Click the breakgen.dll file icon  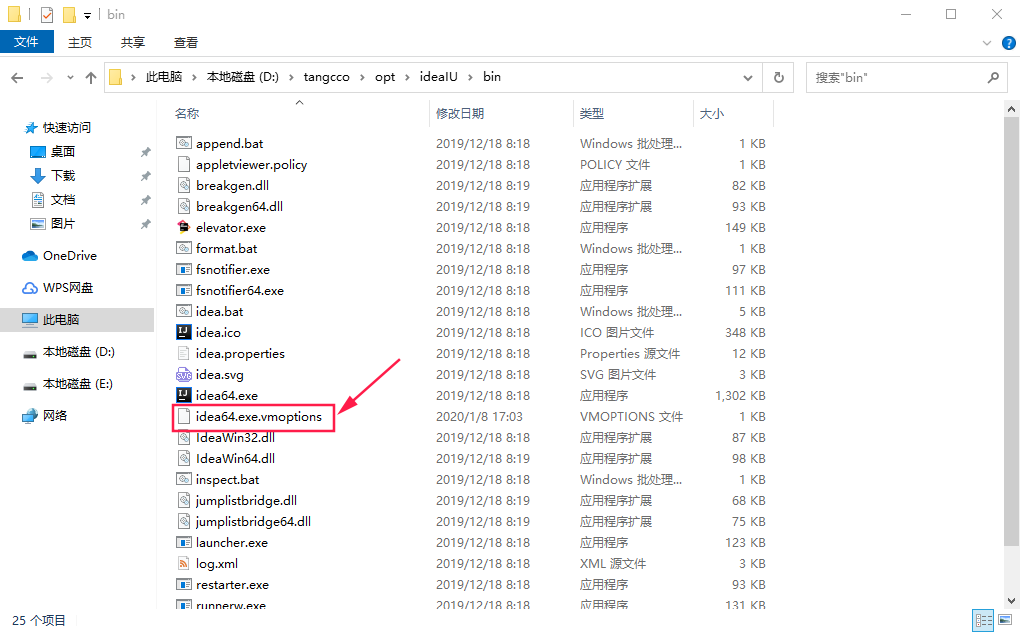[184, 185]
